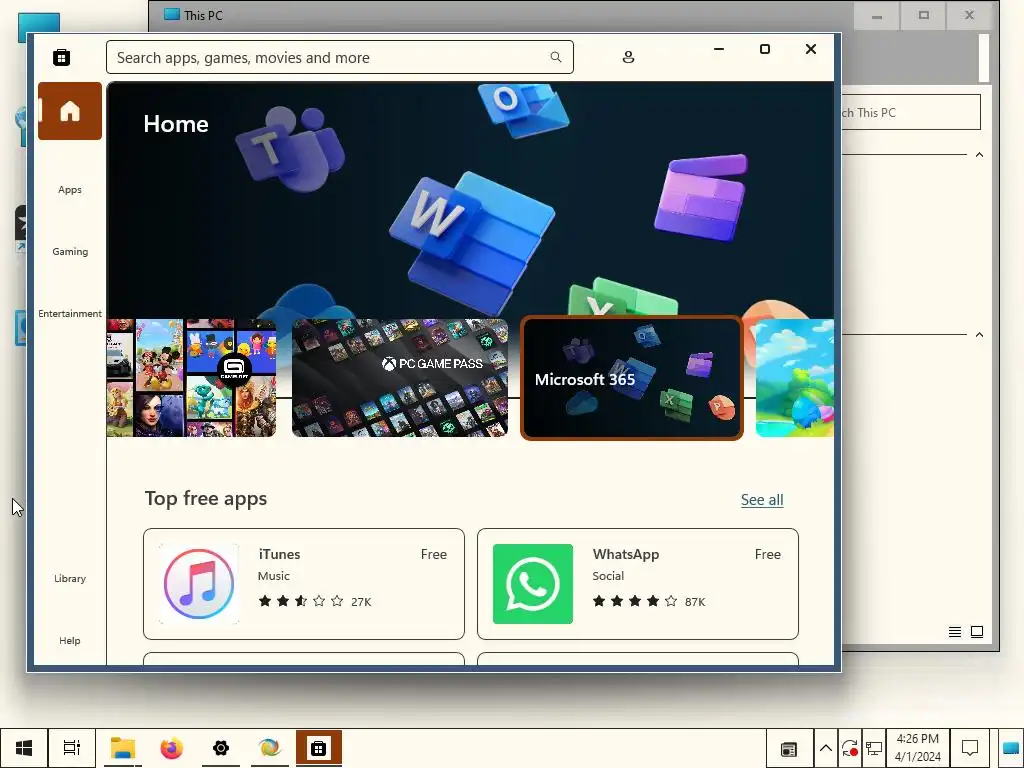Focus the Search This PC field
This screenshot has height=768, width=1024.
911,112
